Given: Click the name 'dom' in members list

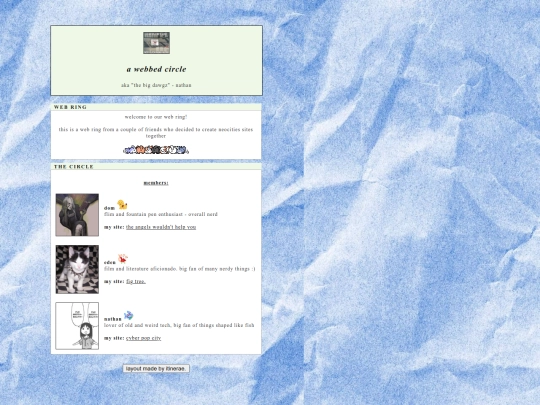Looking at the screenshot, I should tap(110, 208).
